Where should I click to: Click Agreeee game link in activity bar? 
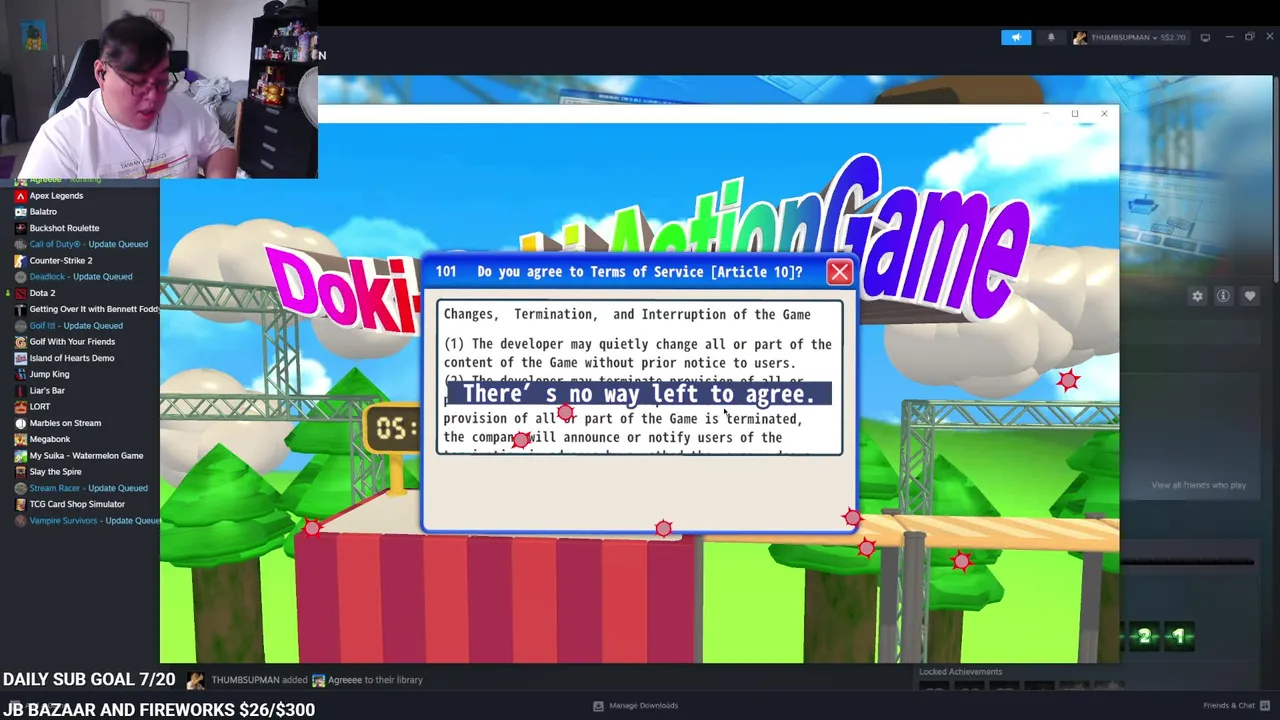[345, 680]
